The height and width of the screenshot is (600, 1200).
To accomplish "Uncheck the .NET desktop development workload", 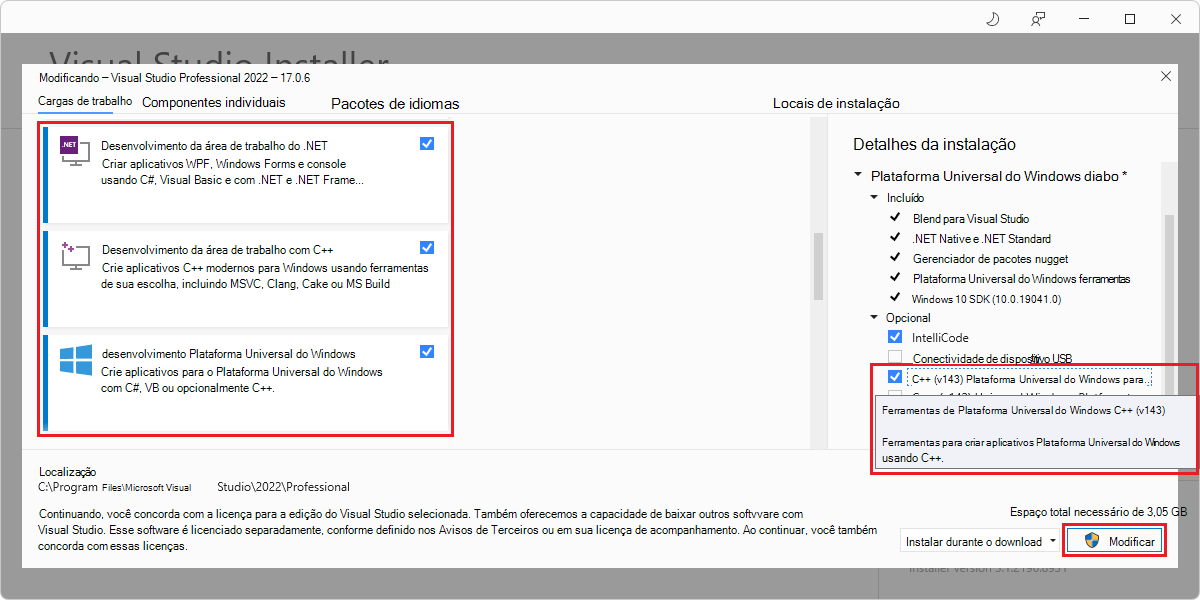I will tap(427, 144).
